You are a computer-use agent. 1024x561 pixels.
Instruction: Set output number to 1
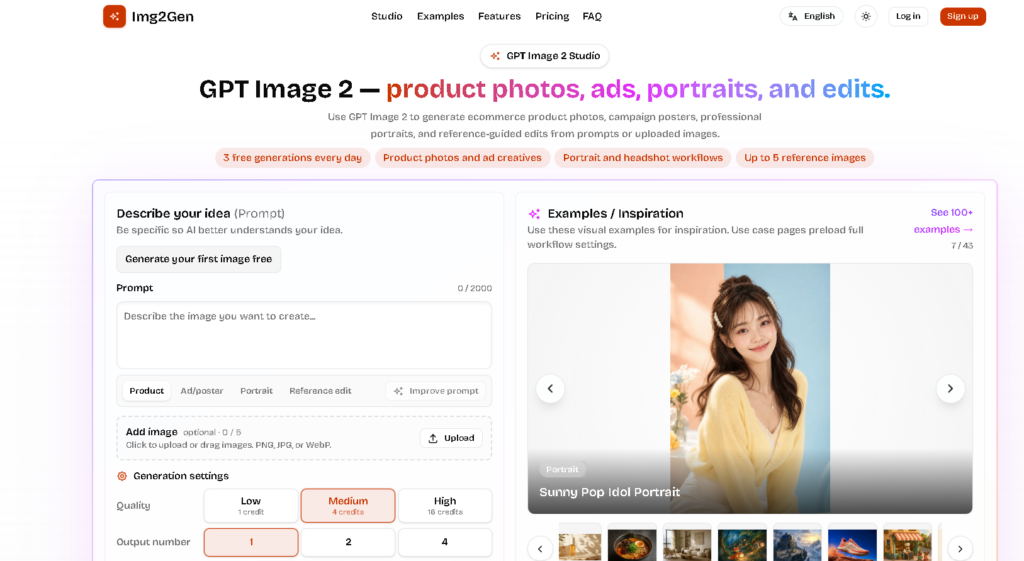coord(251,542)
